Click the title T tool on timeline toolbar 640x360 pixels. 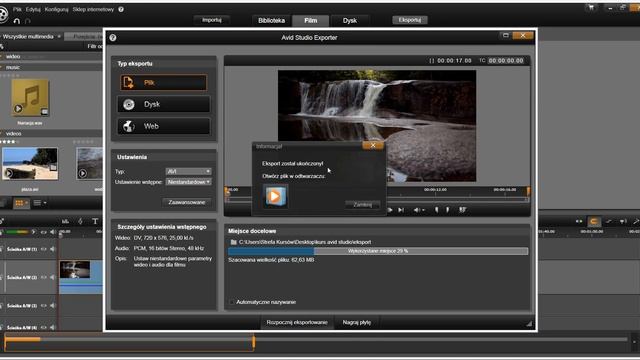95,221
